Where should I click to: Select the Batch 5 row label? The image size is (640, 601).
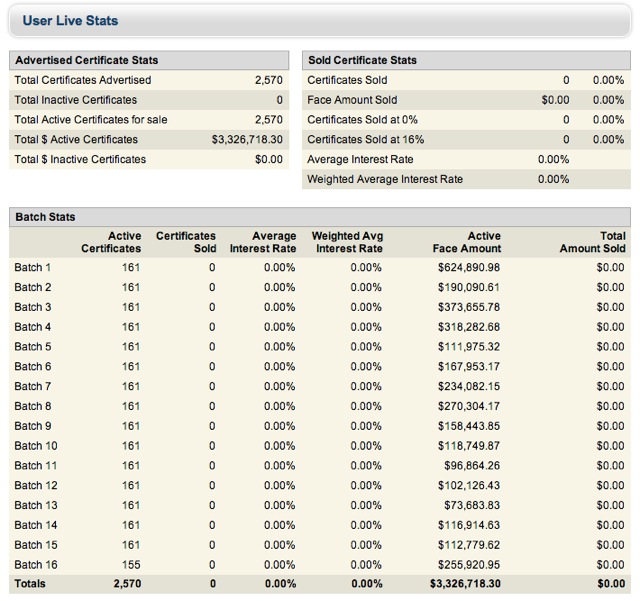tap(33, 347)
